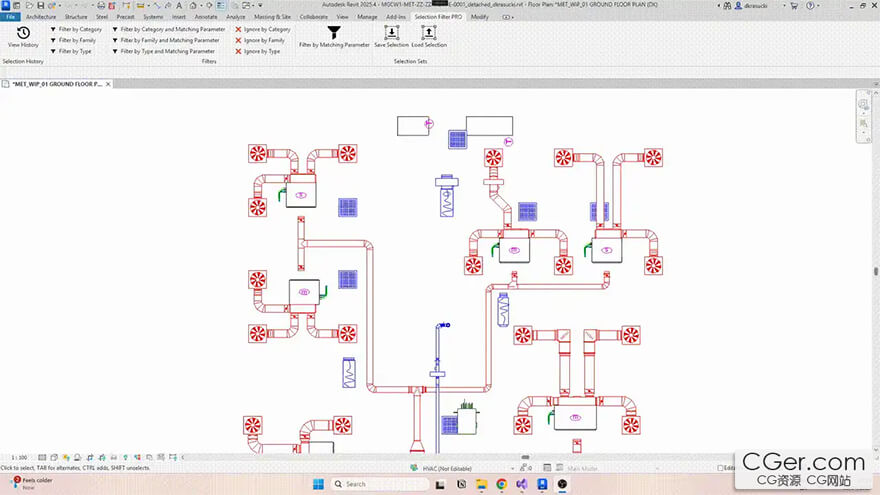880x495 pixels.
Task: Expand the quick access toolbar customize arrow
Action: [x=260, y=6]
